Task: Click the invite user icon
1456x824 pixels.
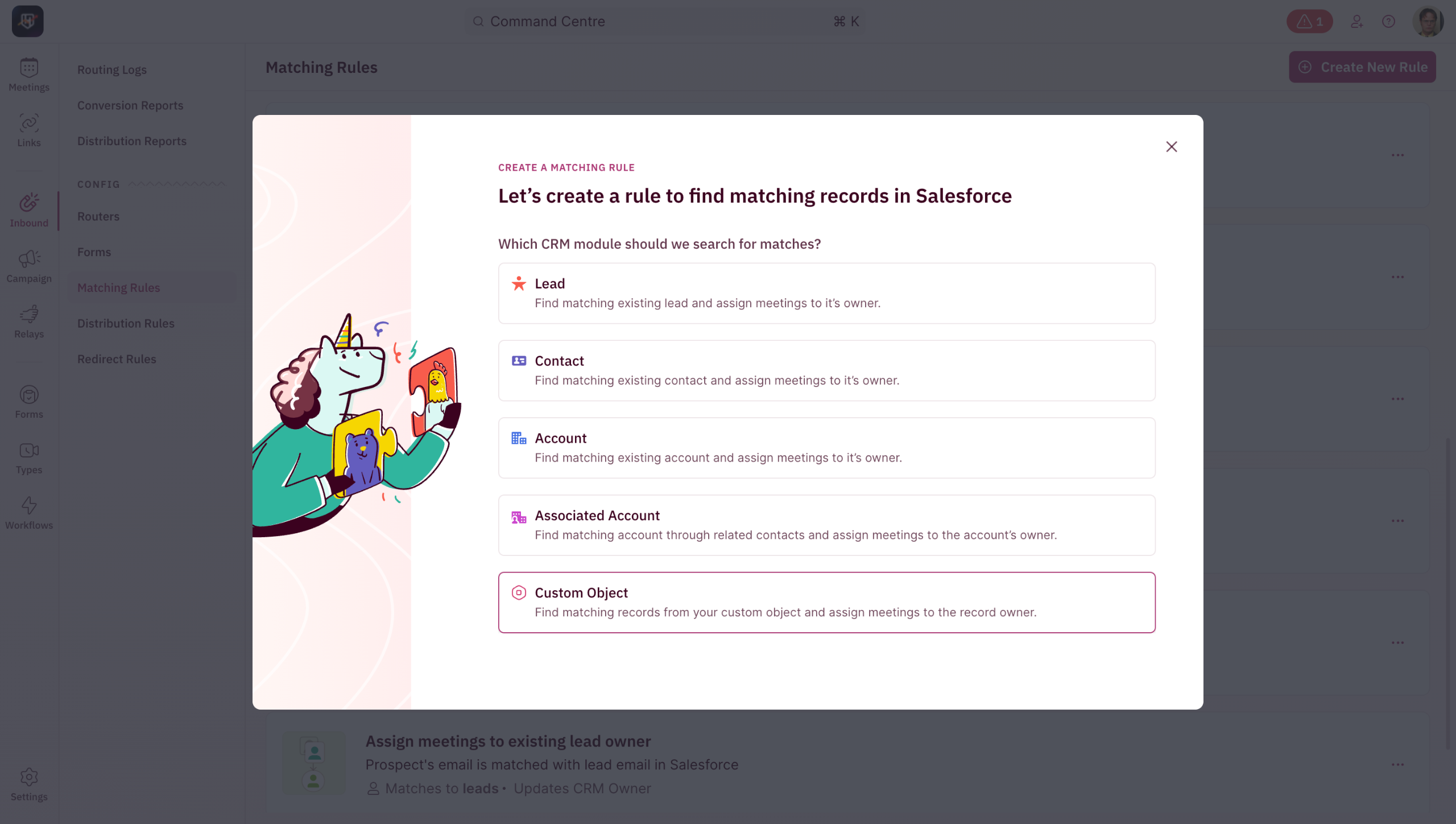Action: tap(1357, 22)
